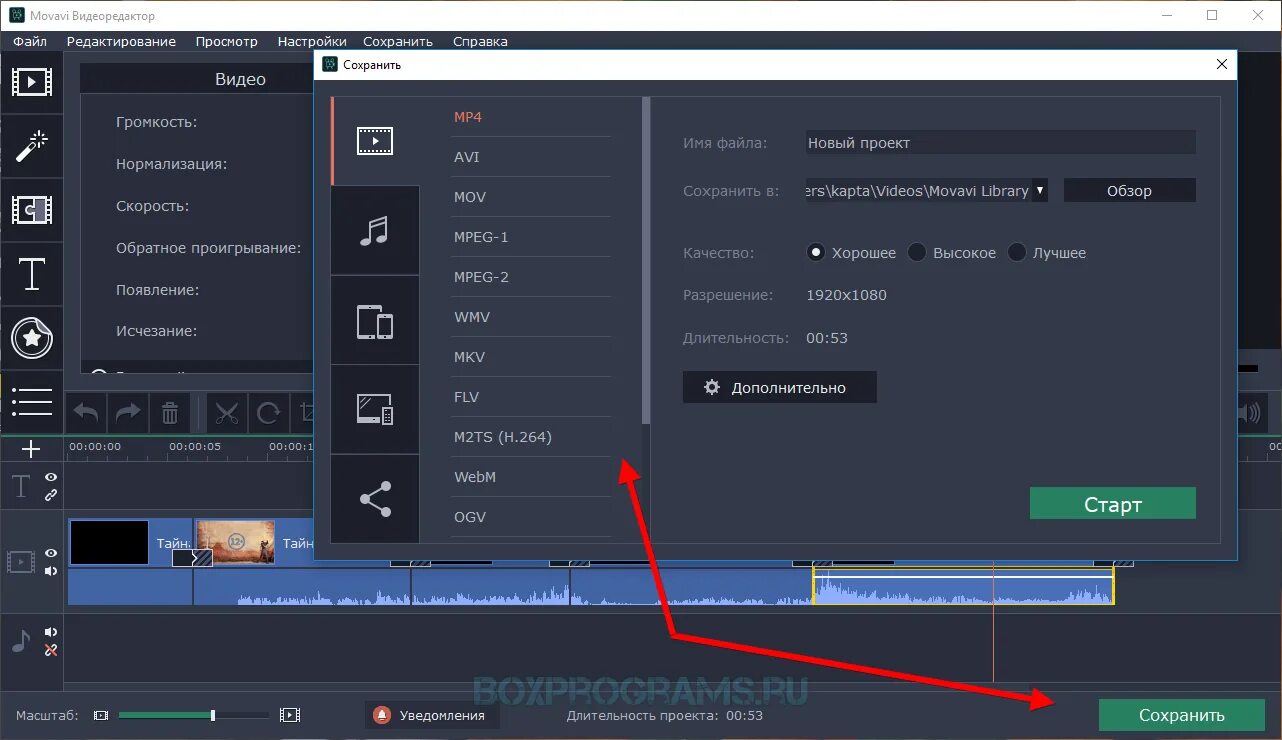Toggle title track visibility eye
1282x740 pixels.
point(50,478)
